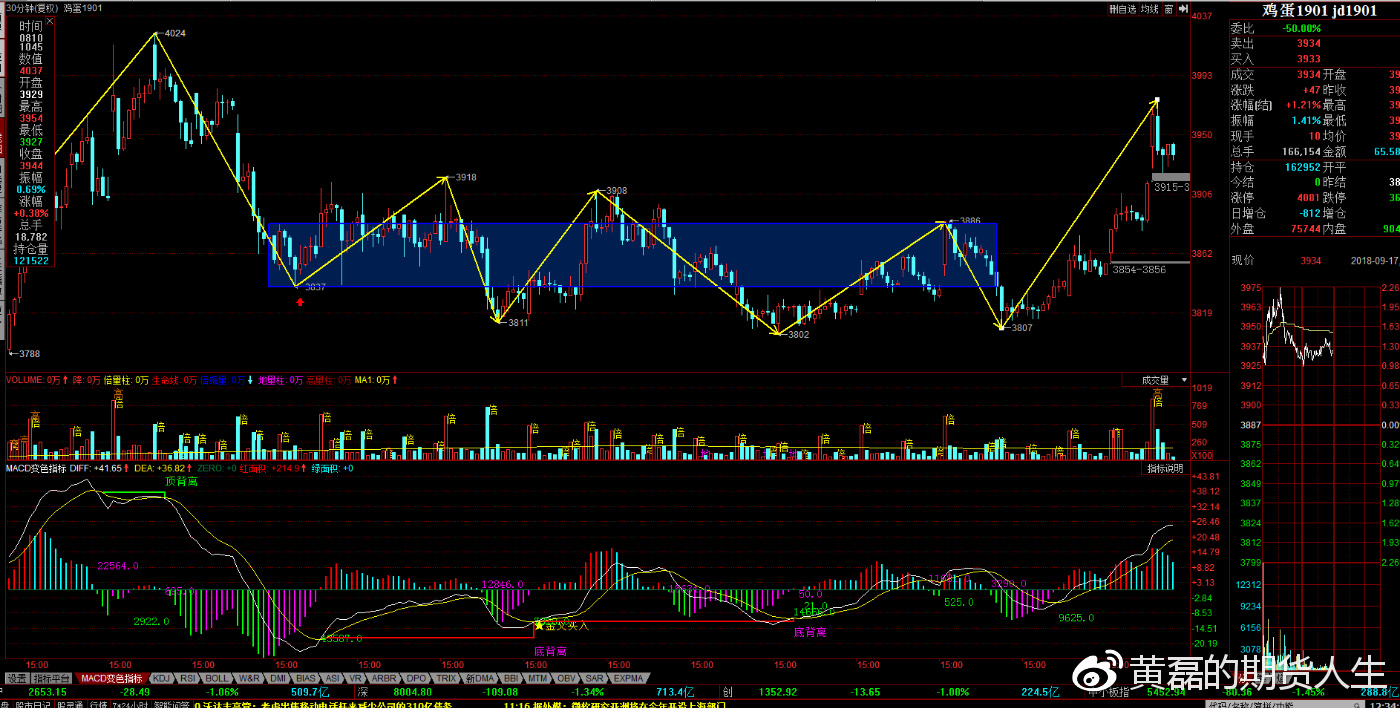Click the 3886 swing high label
This screenshot has height=708, width=1400.
(x=969, y=220)
